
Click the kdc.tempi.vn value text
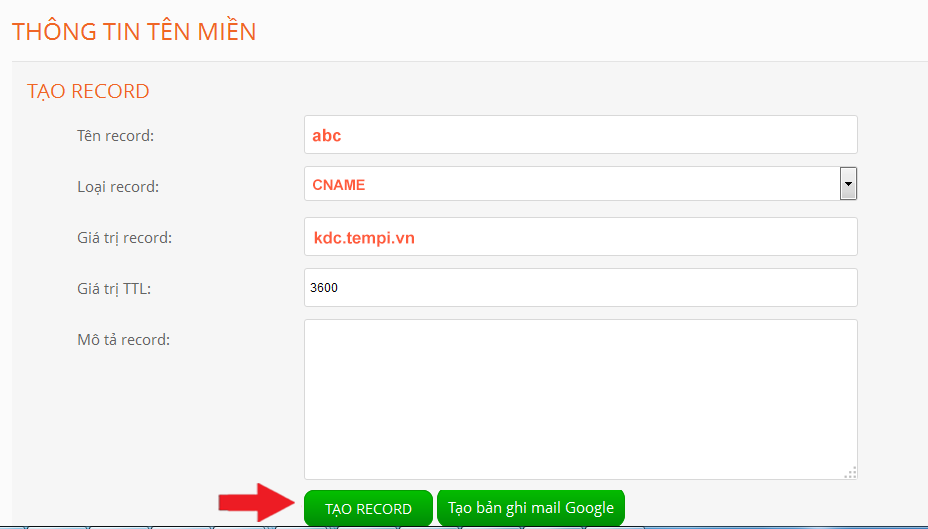pyautogui.click(x=363, y=237)
